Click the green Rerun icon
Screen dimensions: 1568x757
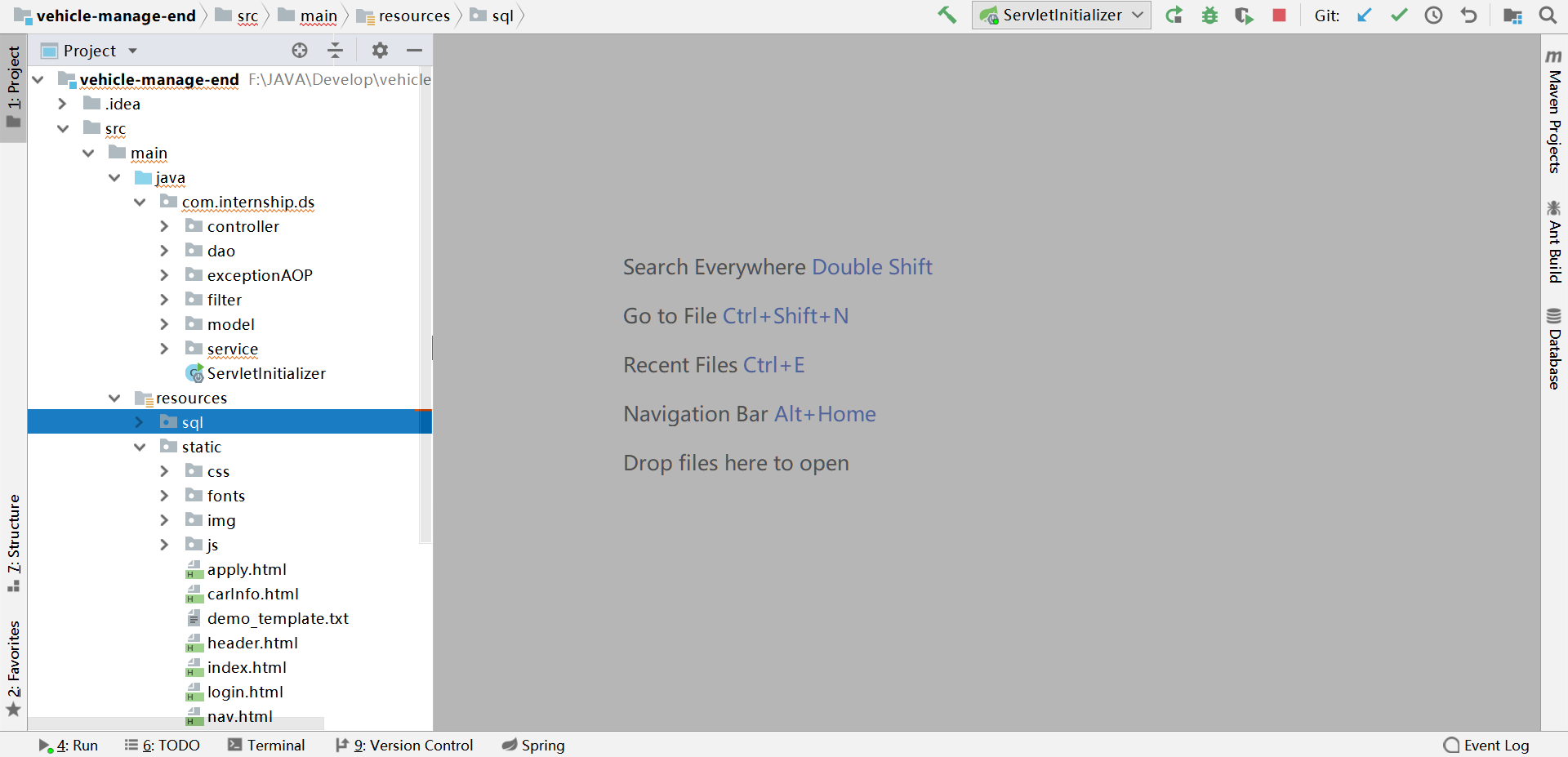(1174, 15)
